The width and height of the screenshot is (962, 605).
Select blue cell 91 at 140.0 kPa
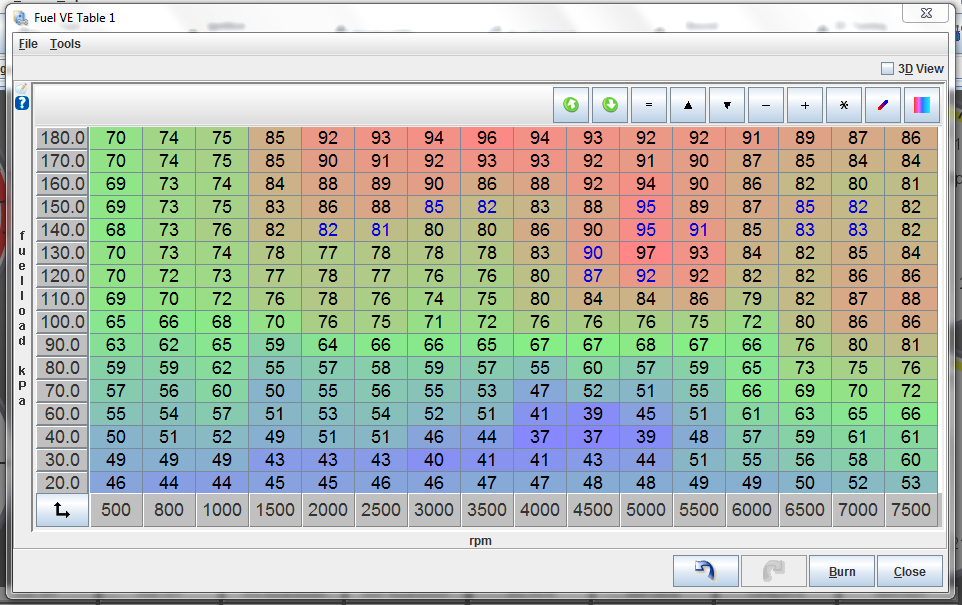coord(699,229)
